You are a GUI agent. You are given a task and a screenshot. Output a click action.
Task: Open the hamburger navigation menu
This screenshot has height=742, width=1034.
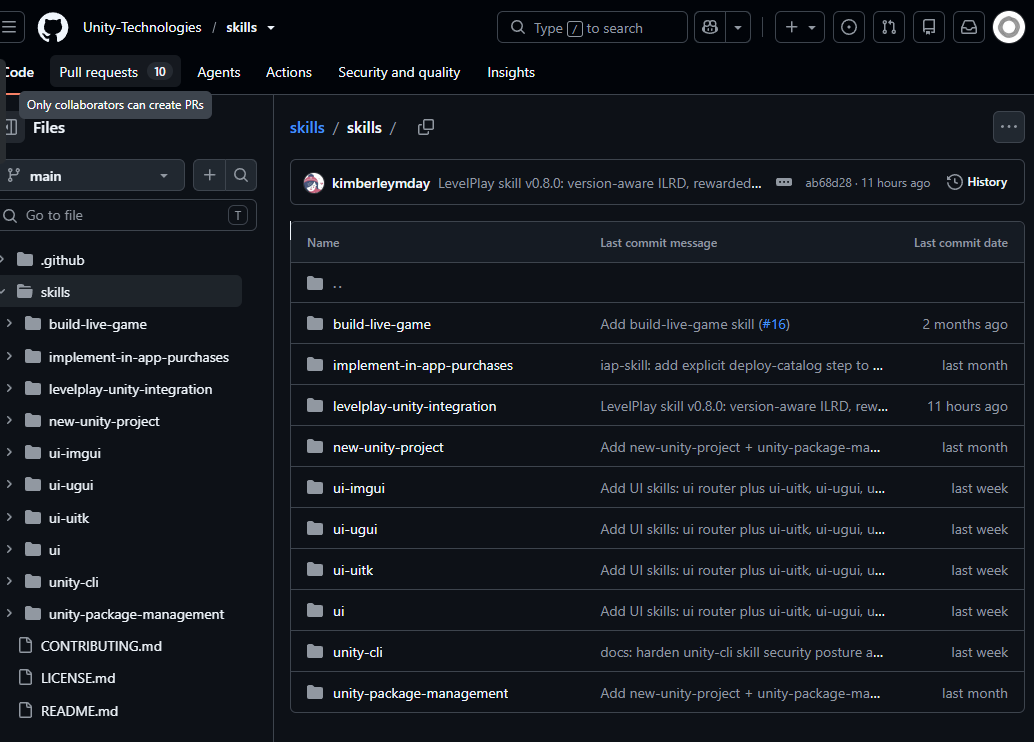[x=11, y=28]
